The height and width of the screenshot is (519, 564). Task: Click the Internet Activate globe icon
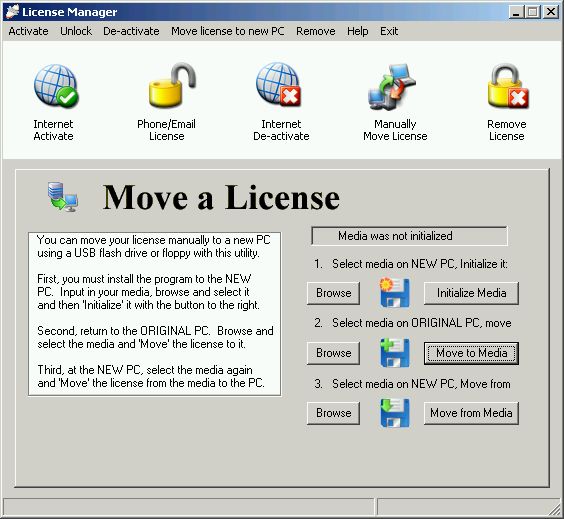pos(56,86)
